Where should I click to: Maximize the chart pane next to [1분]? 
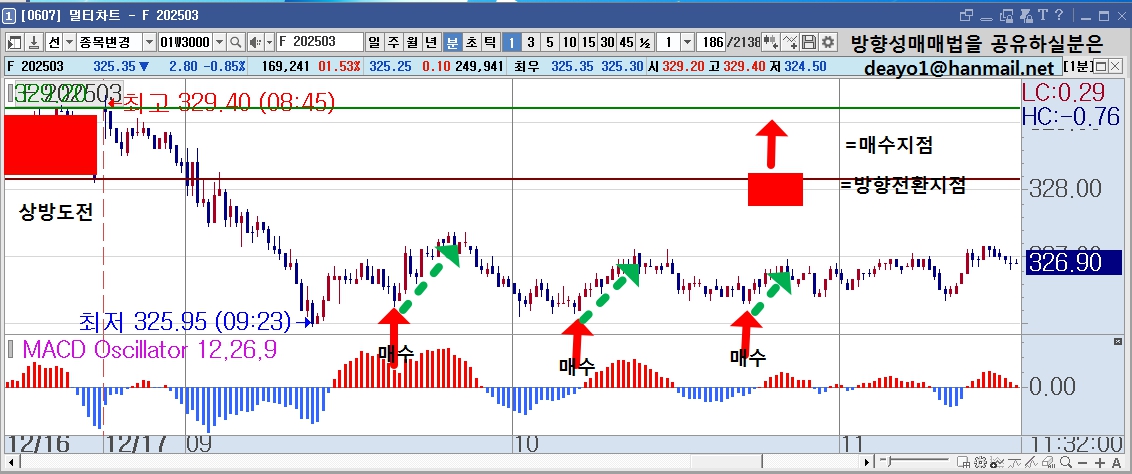pos(1103,68)
